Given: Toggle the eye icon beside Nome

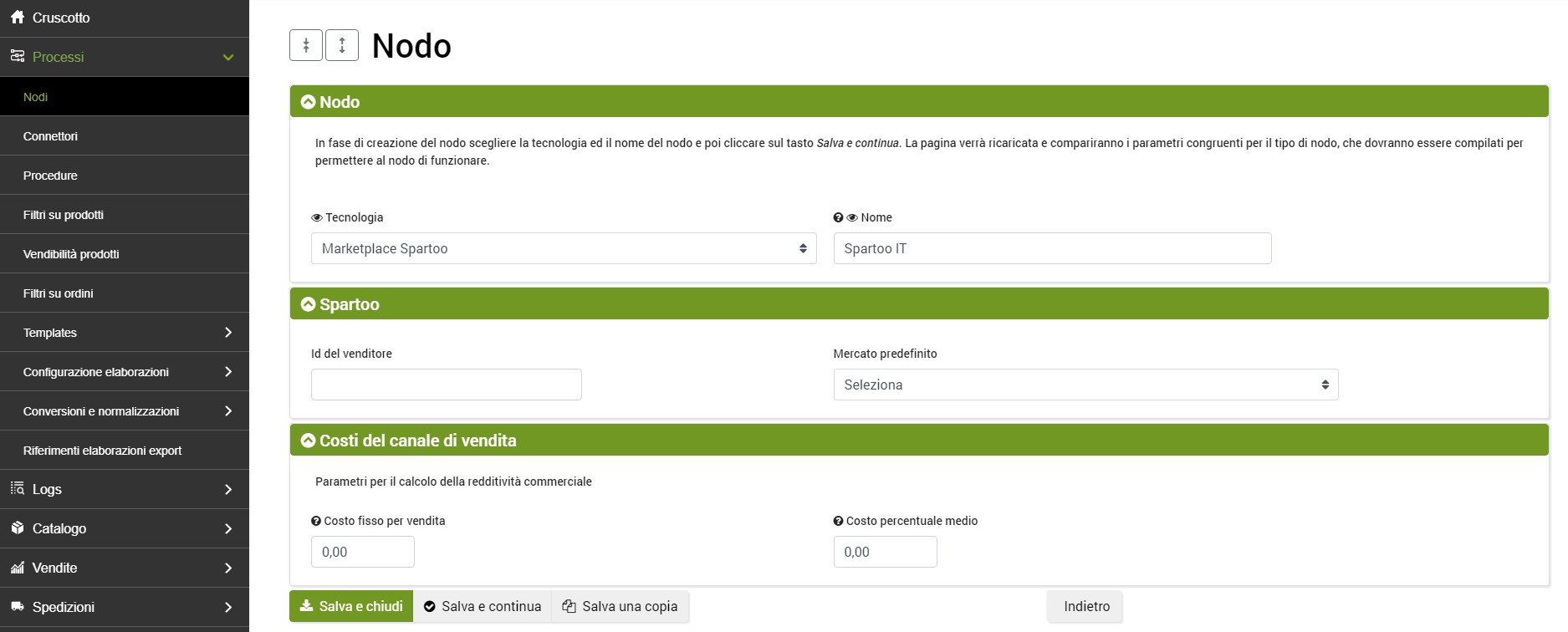Looking at the screenshot, I should (852, 217).
